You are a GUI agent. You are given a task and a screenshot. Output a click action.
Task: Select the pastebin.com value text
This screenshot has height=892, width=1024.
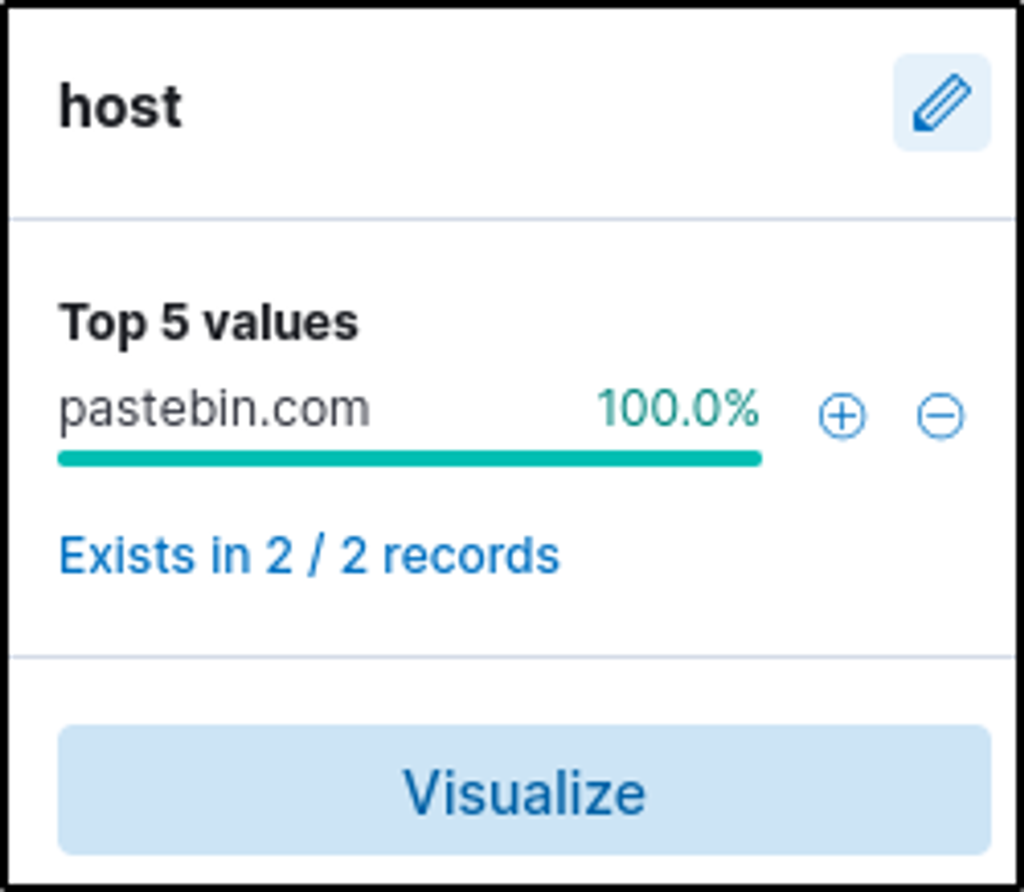pyautogui.click(x=214, y=410)
